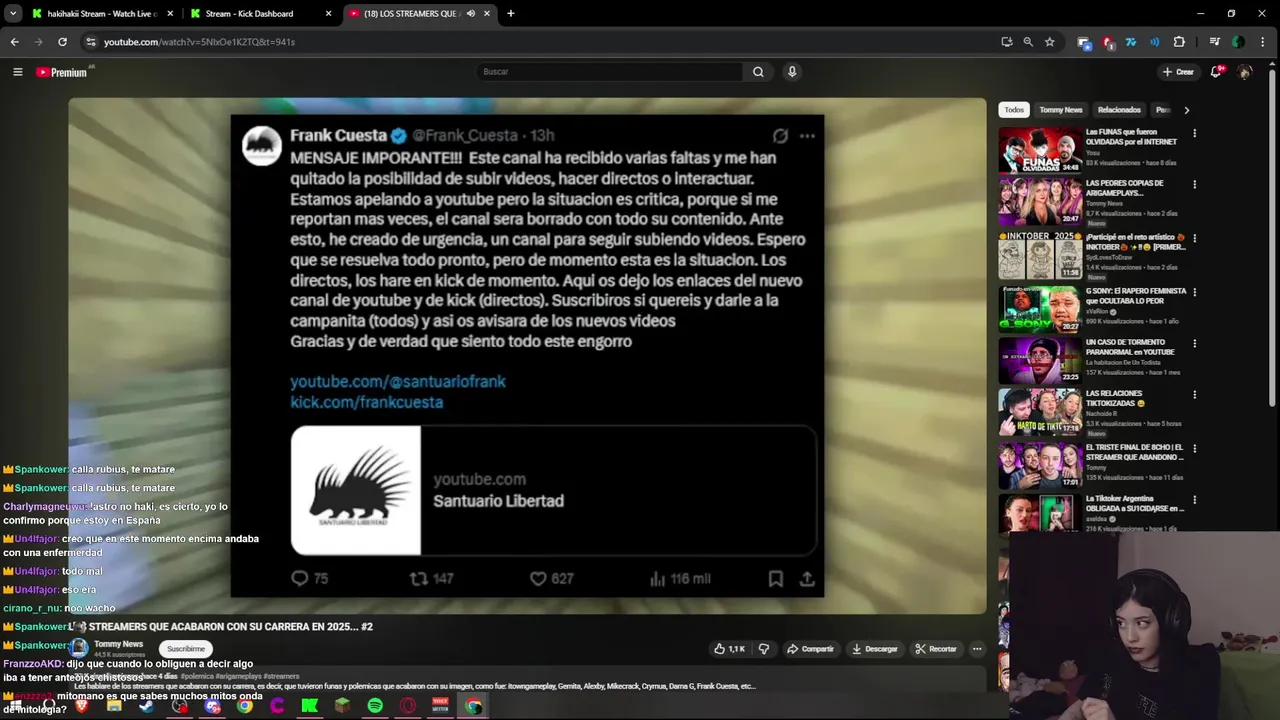The width and height of the screenshot is (1280, 720).
Task: Start voice search with microphone icon
Action: tap(792, 72)
